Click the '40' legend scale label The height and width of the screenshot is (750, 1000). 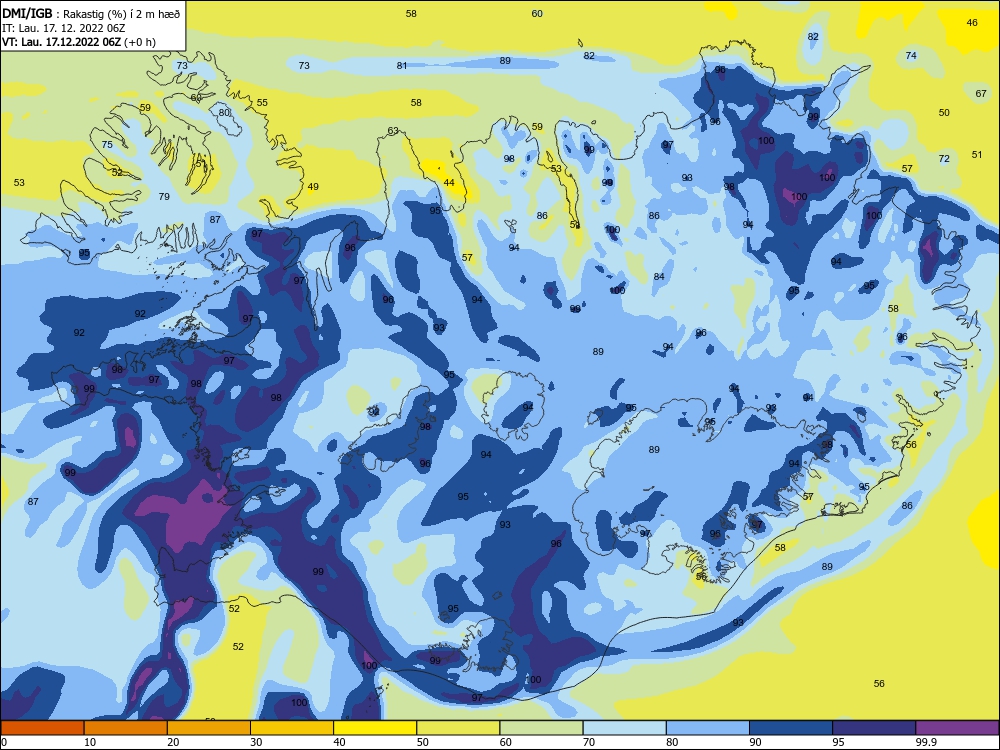pyautogui.click(x=340, y=742)
